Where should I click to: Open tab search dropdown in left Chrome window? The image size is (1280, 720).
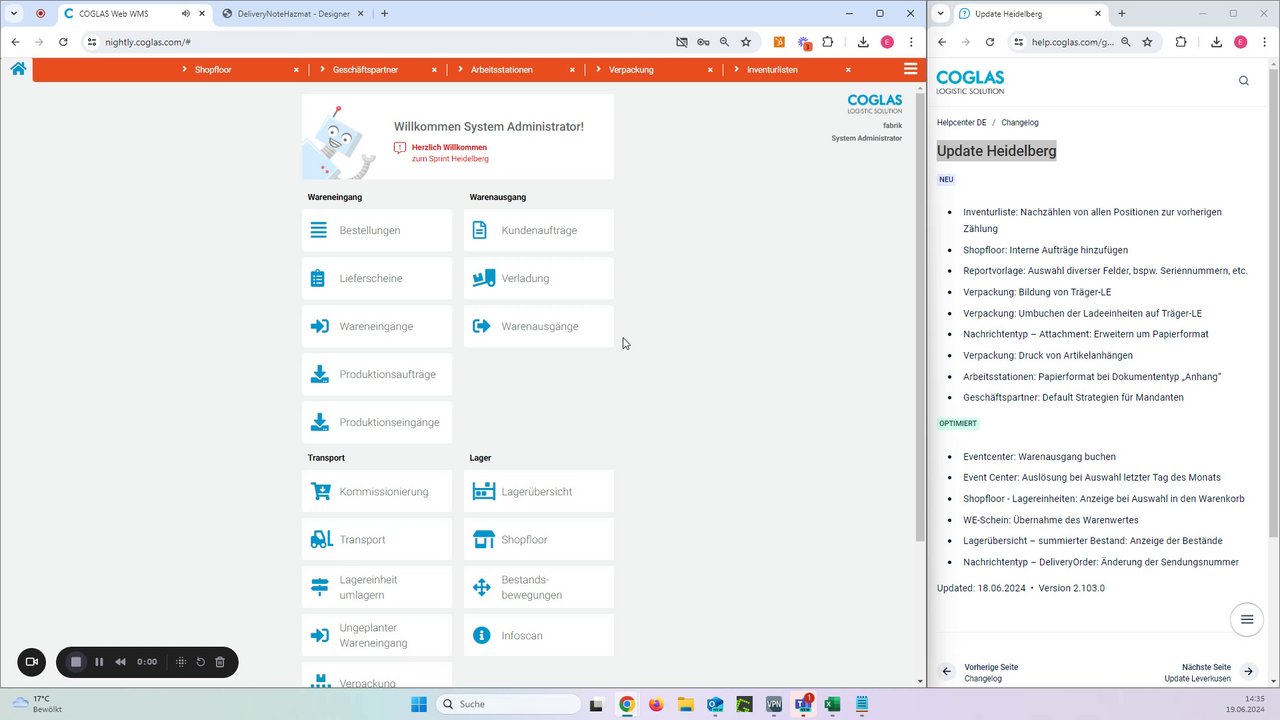[x=14, y=14]
